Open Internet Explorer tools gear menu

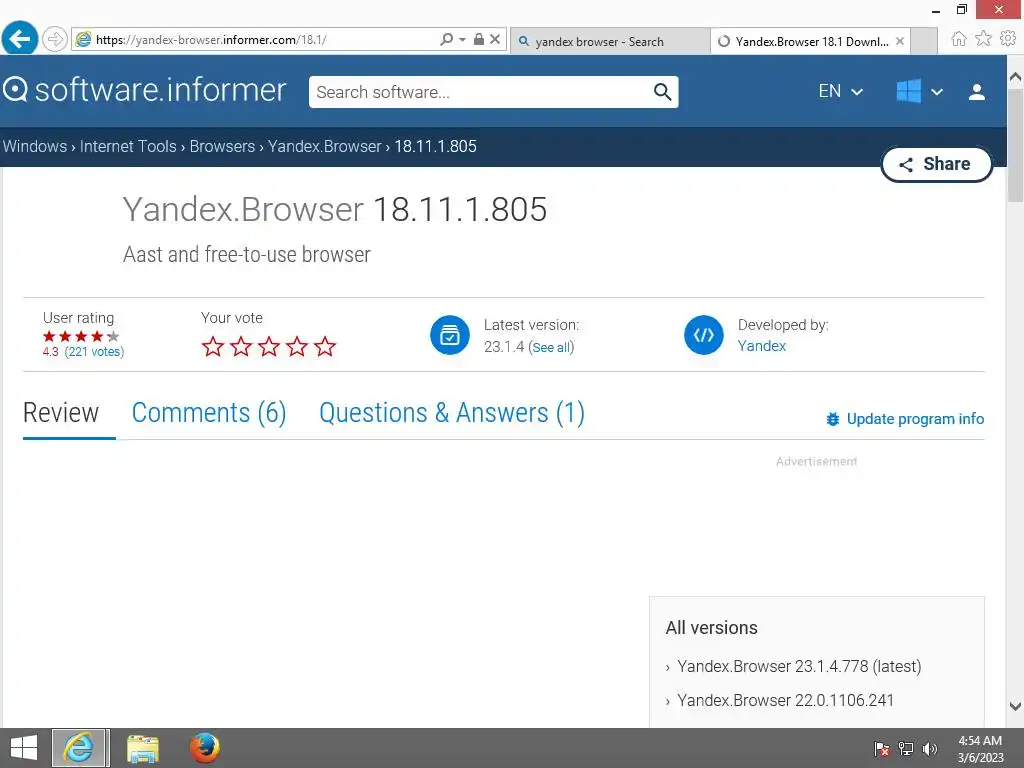[x=1008, y=39]
